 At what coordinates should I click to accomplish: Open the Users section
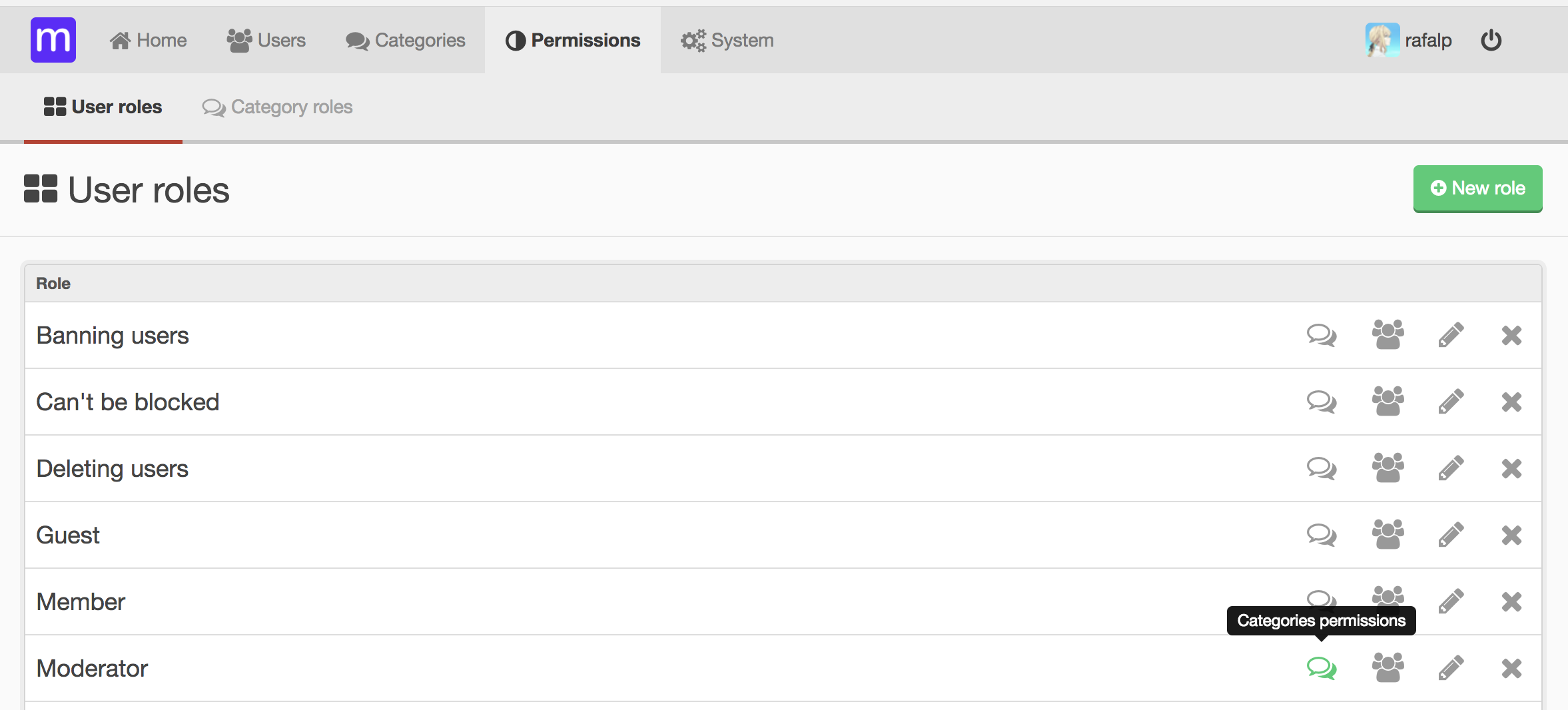click(266, 40)
